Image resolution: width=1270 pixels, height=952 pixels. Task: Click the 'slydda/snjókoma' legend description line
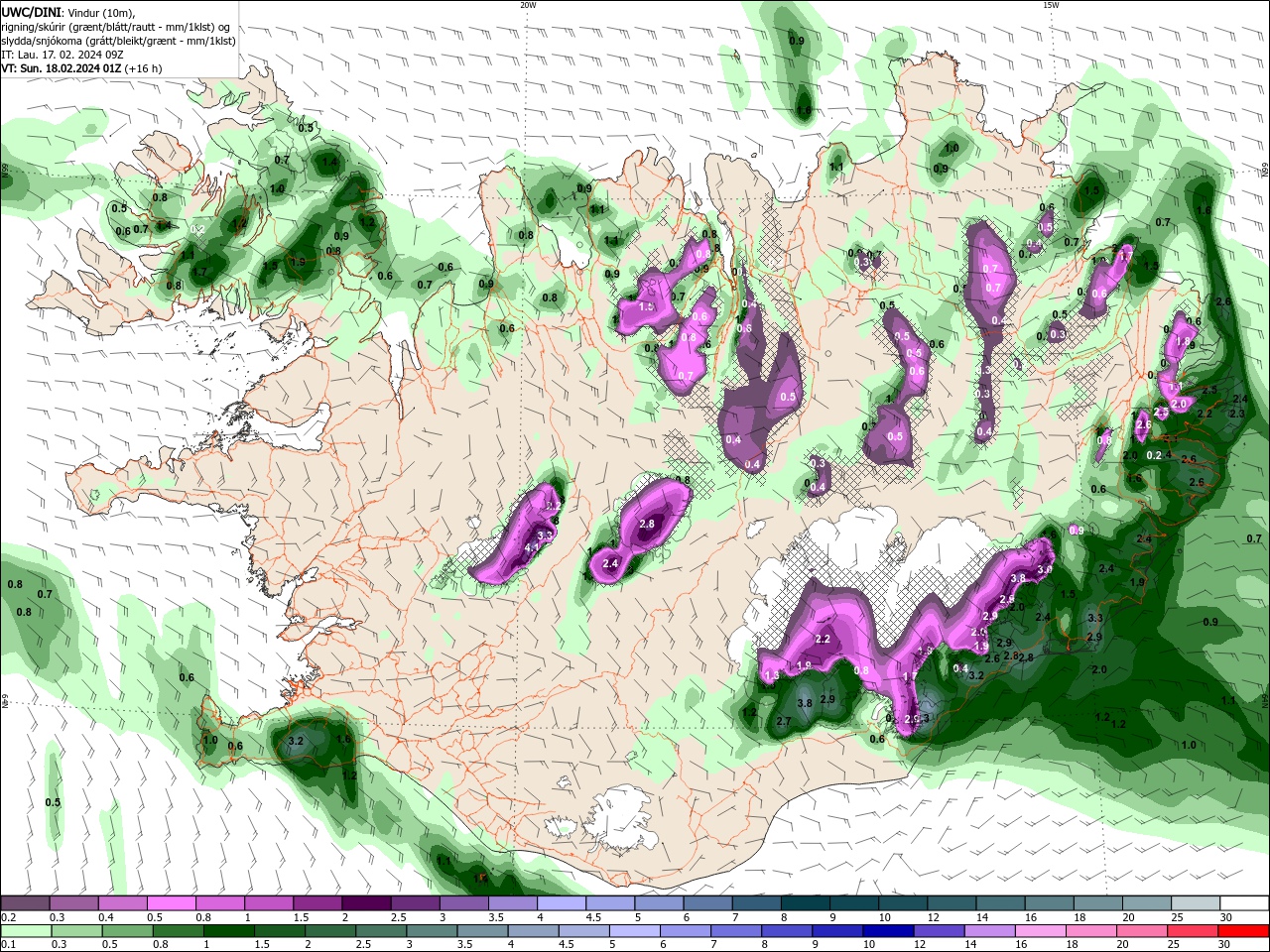[118, 41]
